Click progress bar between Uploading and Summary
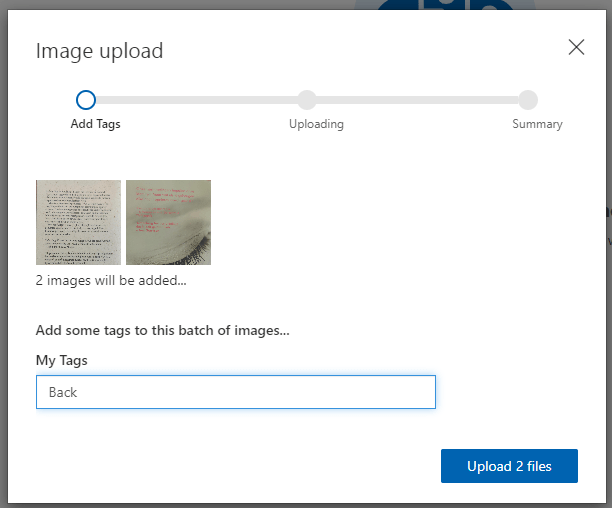The height and width of the screenshot is (508, 612). (418, 100)
